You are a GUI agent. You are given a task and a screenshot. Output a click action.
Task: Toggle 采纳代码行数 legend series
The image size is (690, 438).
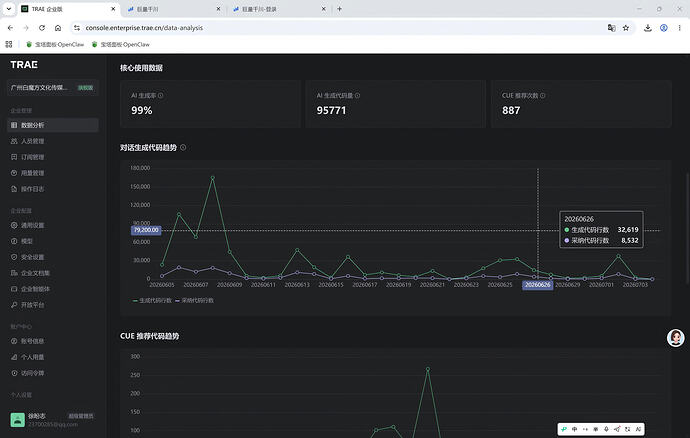tap(194, 301)
